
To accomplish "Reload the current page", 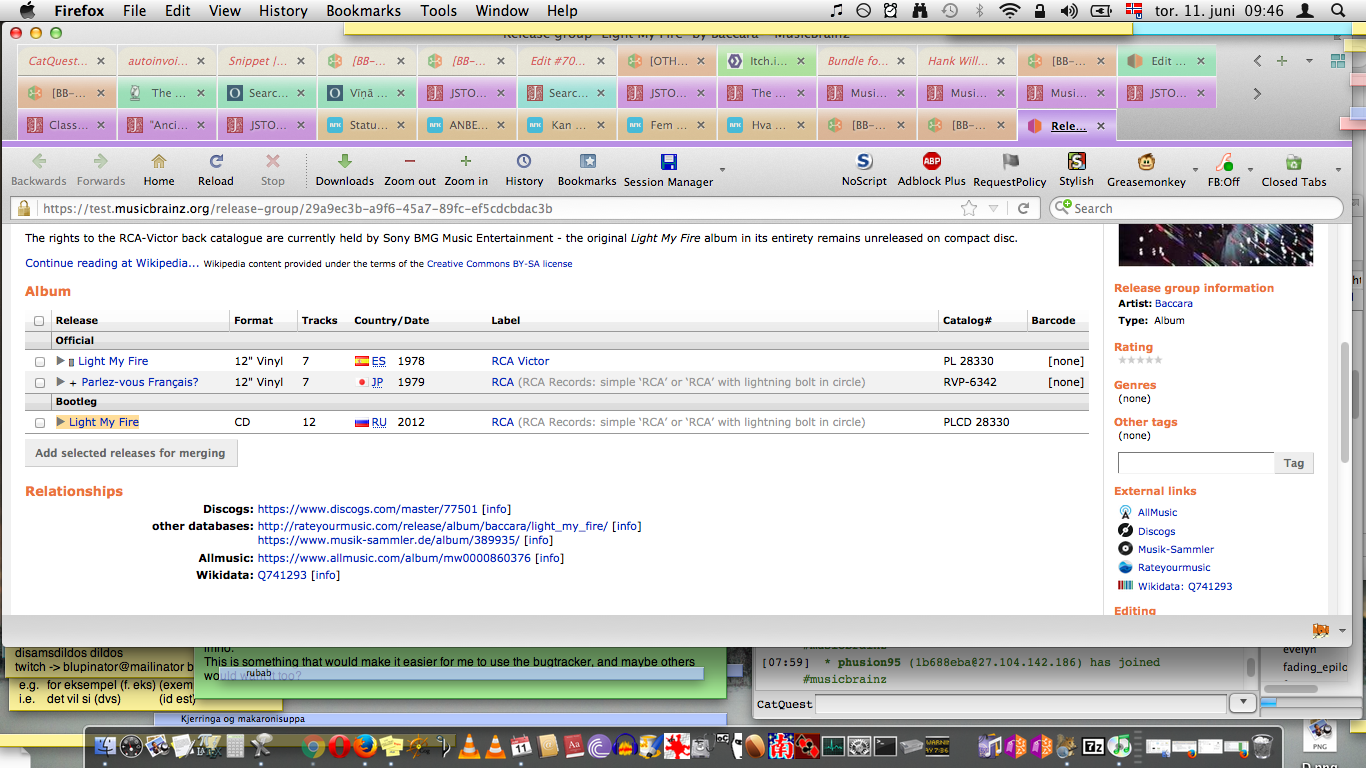I will [215, 161].
